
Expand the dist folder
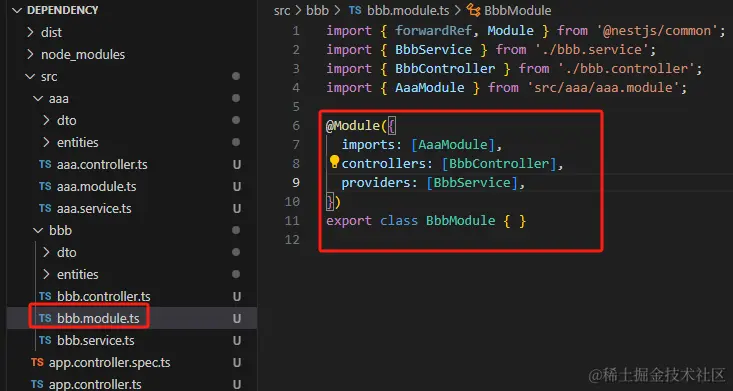pyautogui.click(x=30, y=32)
